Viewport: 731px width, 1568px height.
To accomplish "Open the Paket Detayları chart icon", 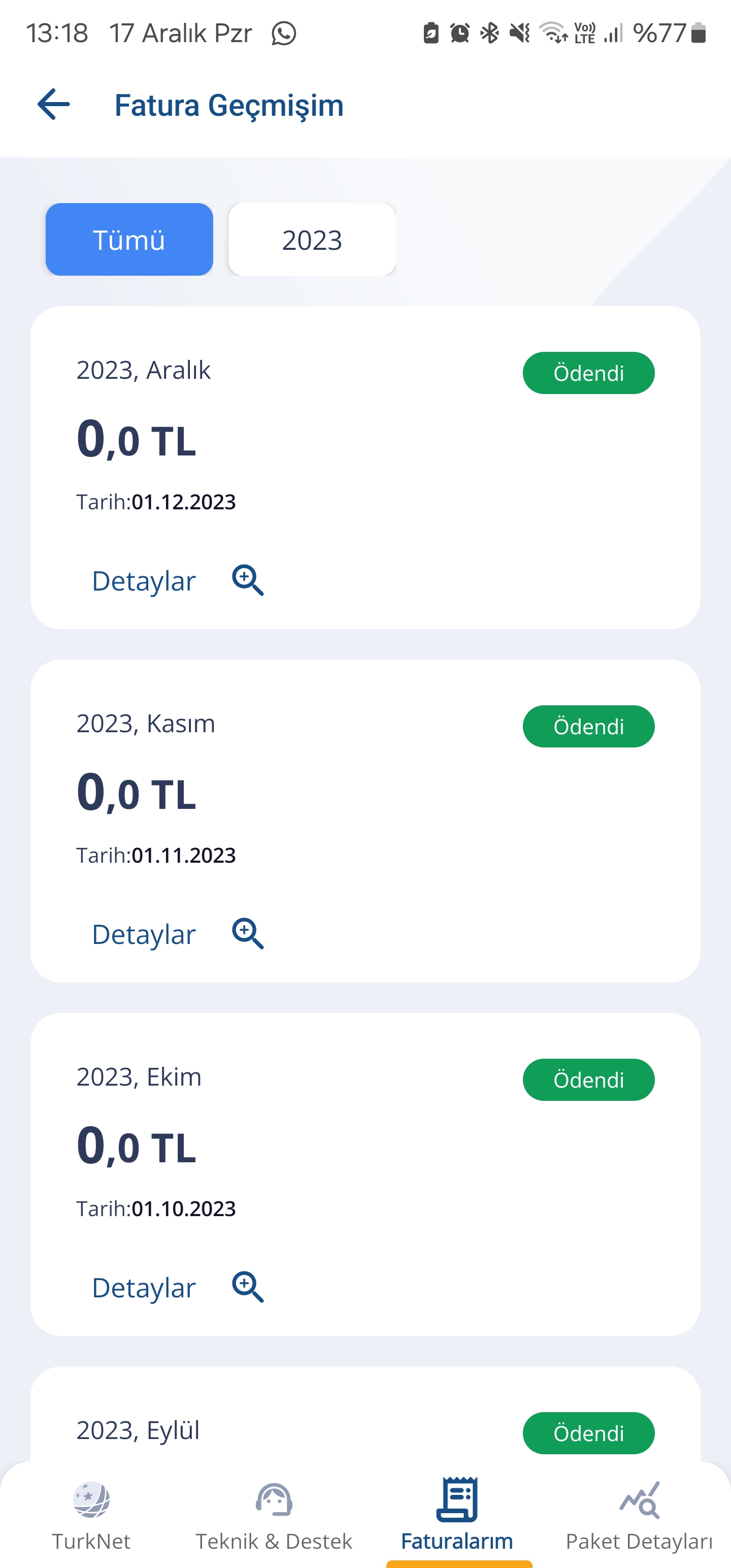I will coord(639,1500).
